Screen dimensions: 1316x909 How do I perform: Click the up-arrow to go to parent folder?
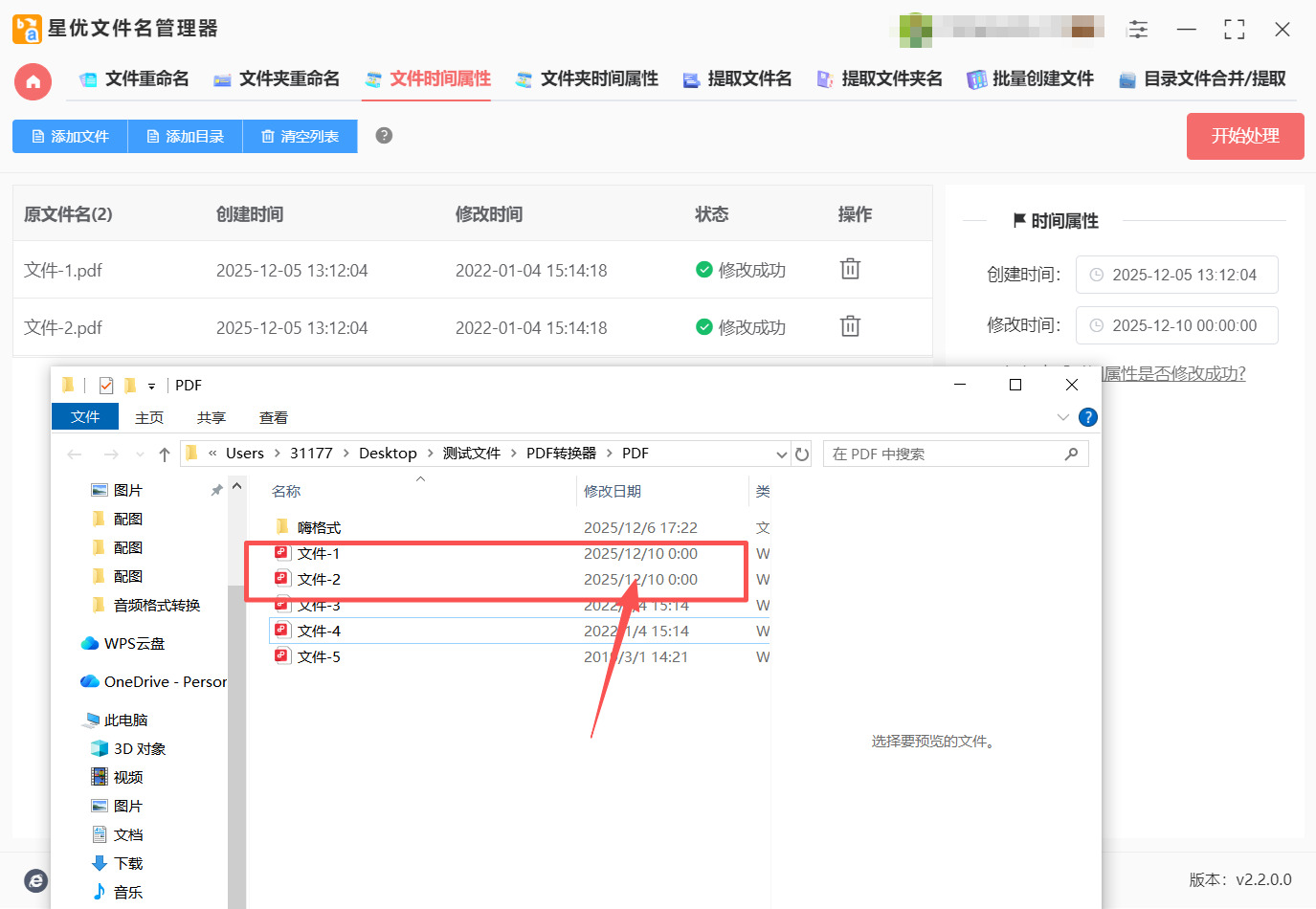coord(164,454)
